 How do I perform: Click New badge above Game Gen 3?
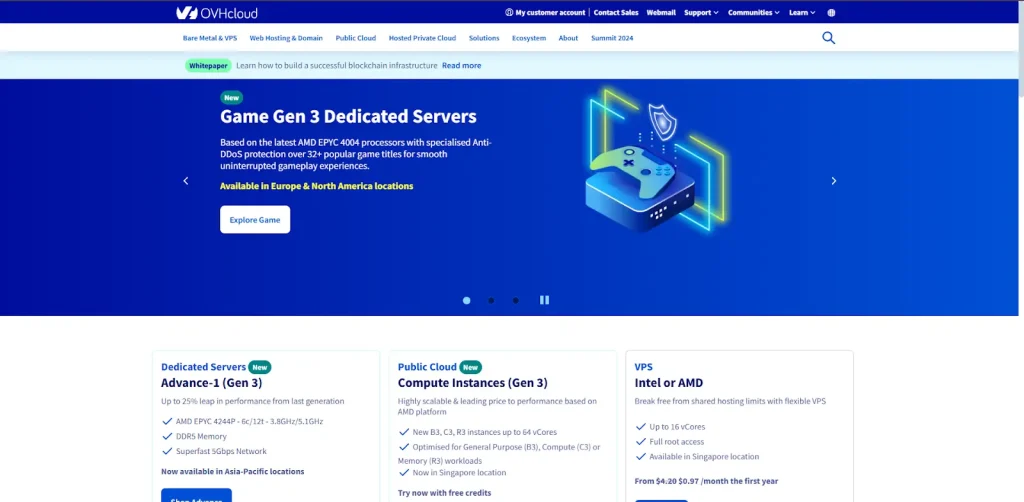(231, 98)
